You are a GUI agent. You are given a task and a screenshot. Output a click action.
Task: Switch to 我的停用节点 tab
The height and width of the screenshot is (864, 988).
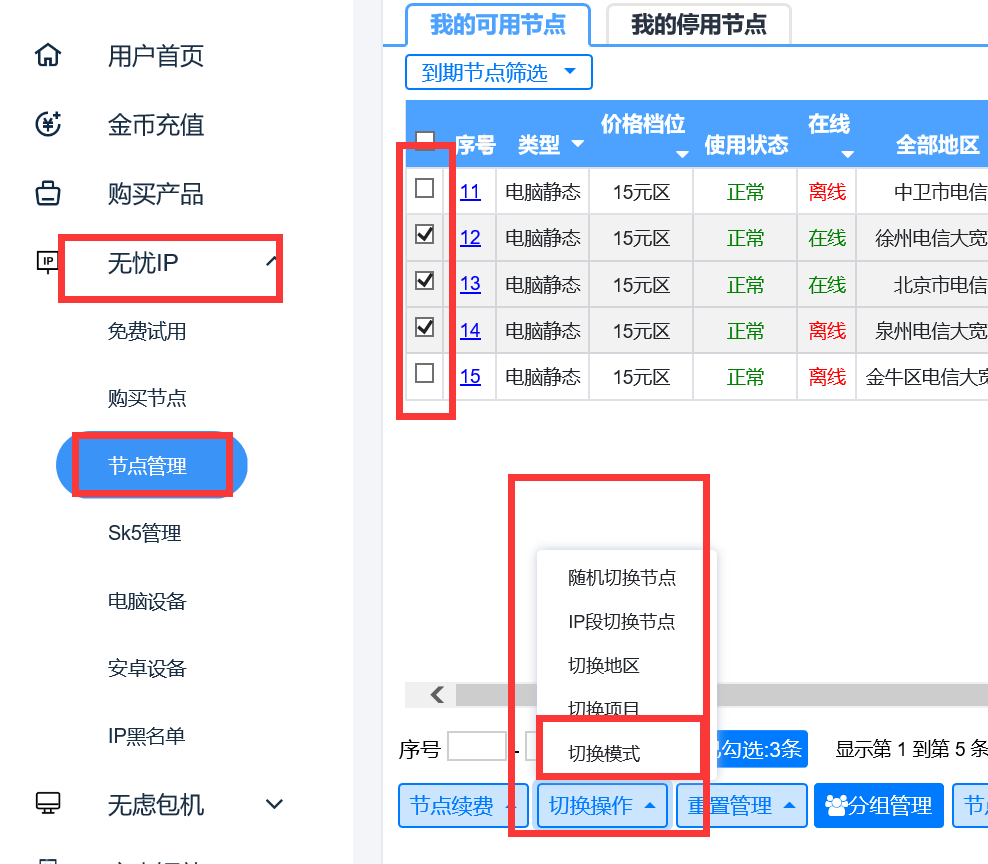698,24
